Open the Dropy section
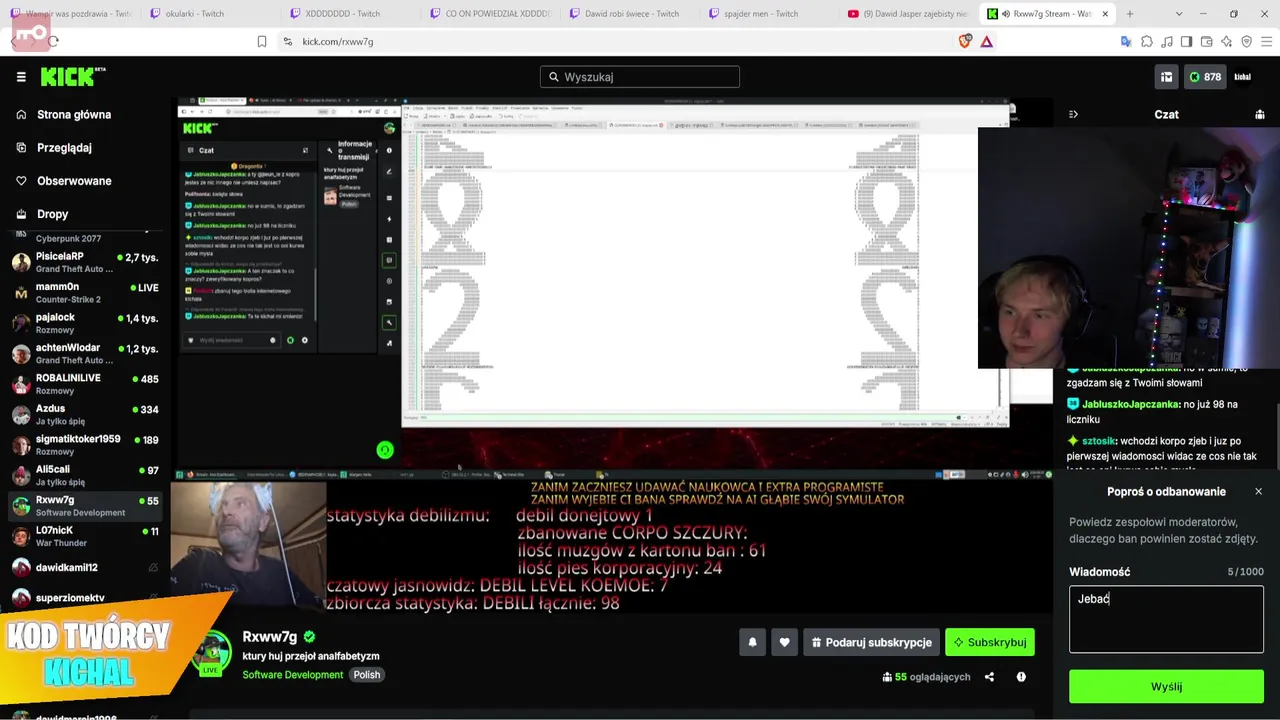 coord(53,214)
